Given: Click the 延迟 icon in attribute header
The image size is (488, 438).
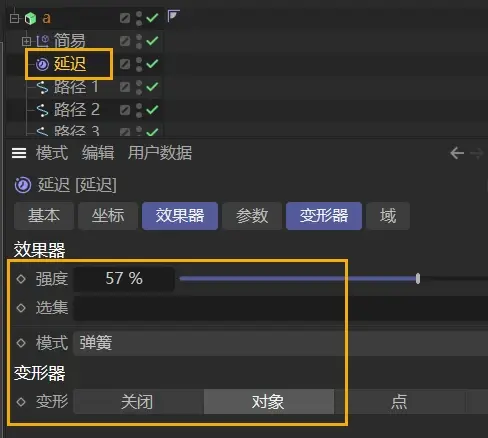Looking at the screenshot, I should pyautogui.click(x=23, y=185).
